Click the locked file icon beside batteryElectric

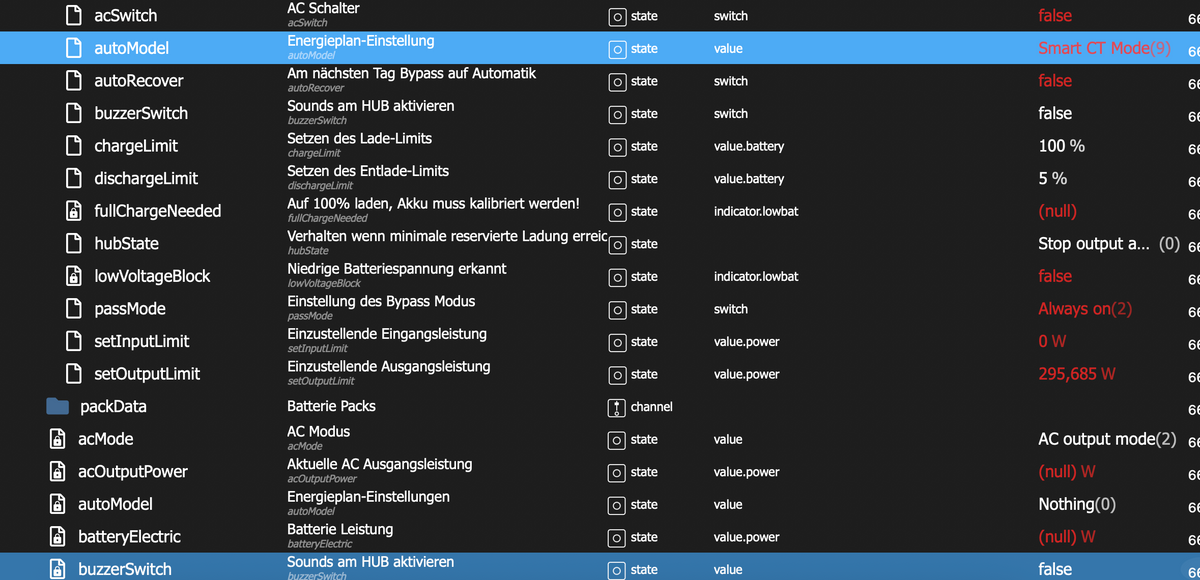[x=57, y=537]
